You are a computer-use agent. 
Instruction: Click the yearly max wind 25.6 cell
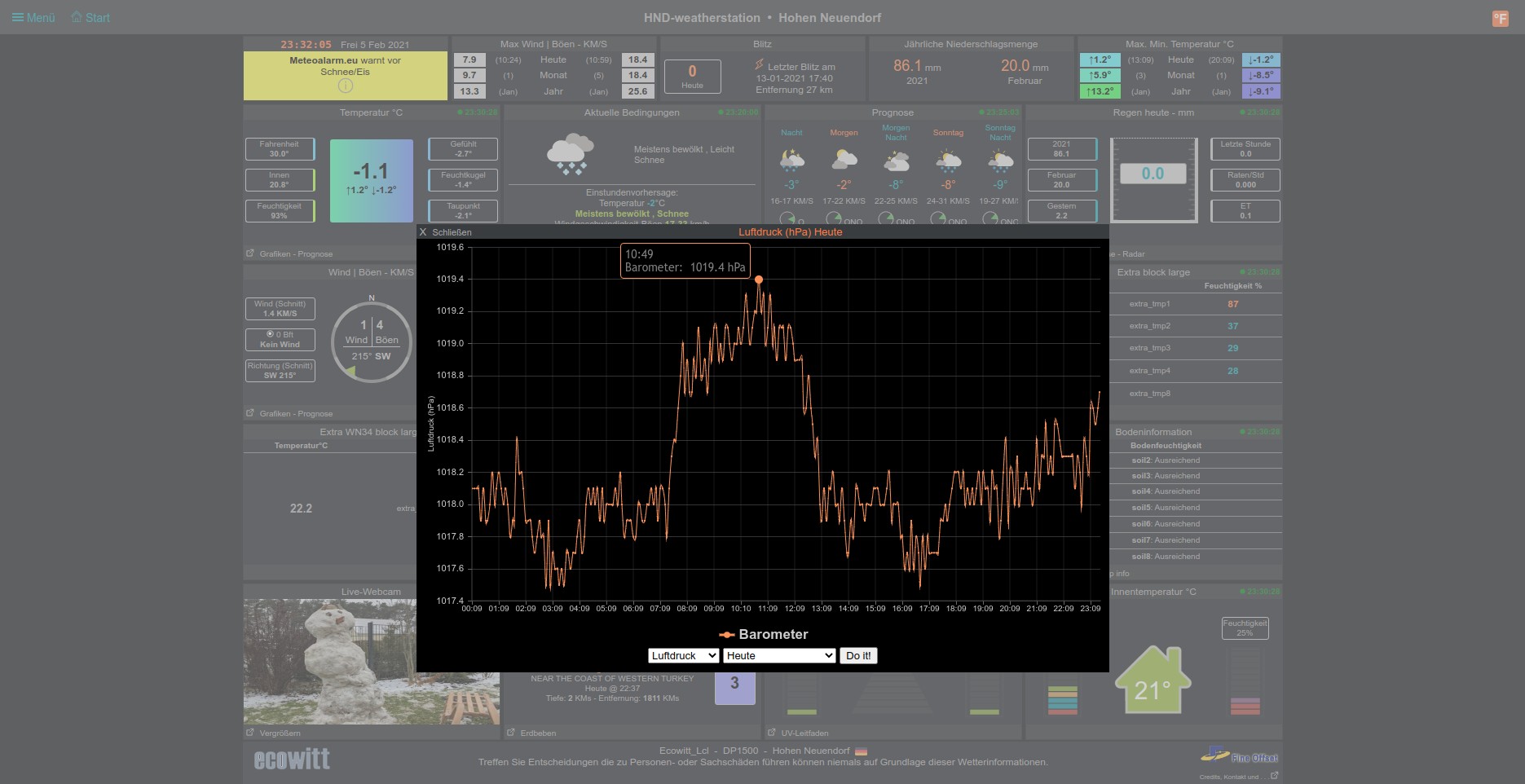637,91
